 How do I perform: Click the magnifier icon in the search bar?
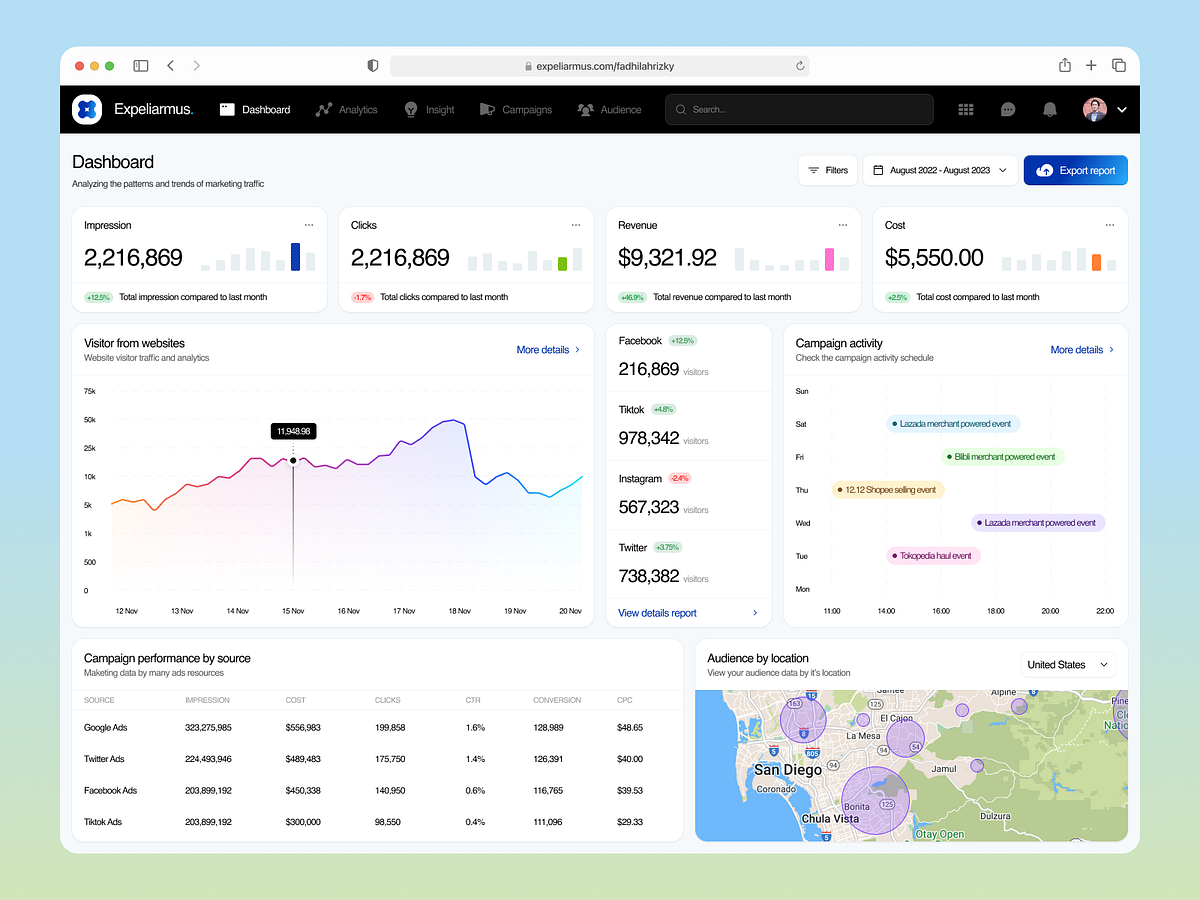click(679, 109)
